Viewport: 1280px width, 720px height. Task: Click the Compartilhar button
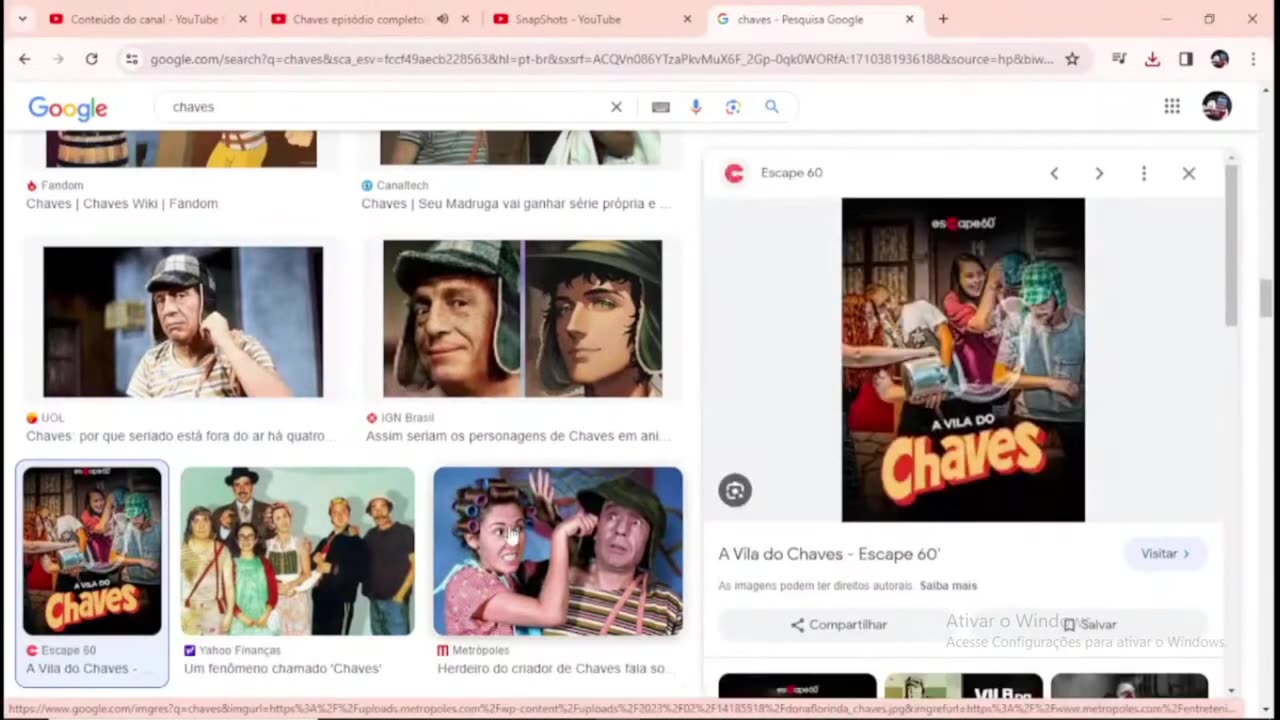pos(838,625)
